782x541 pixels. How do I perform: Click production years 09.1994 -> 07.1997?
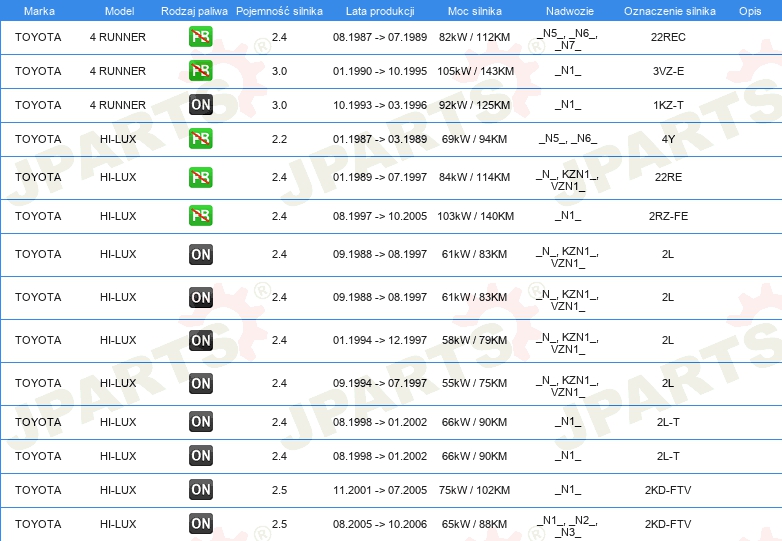(380, 383)
